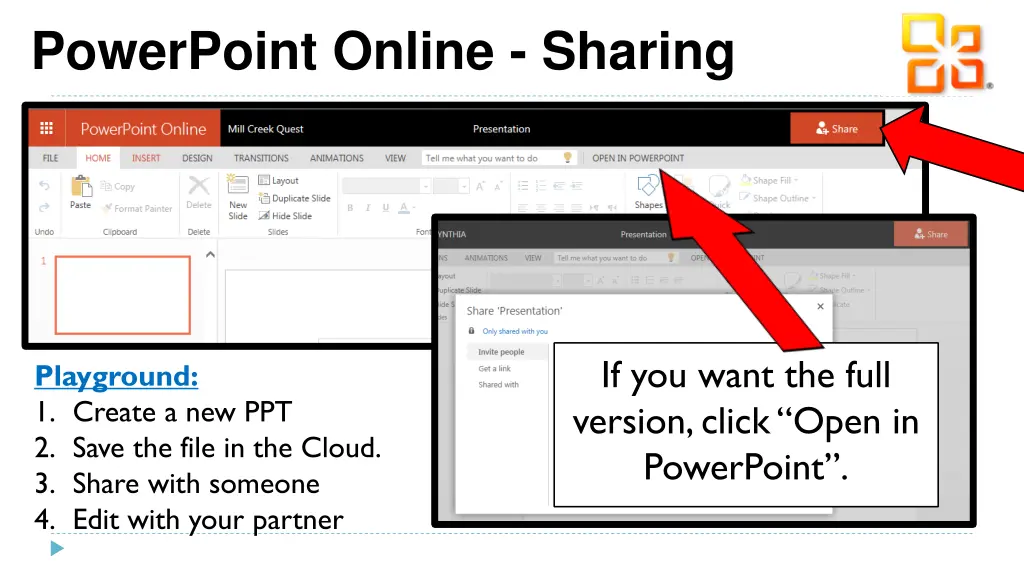Screen dimensions: 1024x576
Task: Click the font color A icon
Action: click(404, 208)
